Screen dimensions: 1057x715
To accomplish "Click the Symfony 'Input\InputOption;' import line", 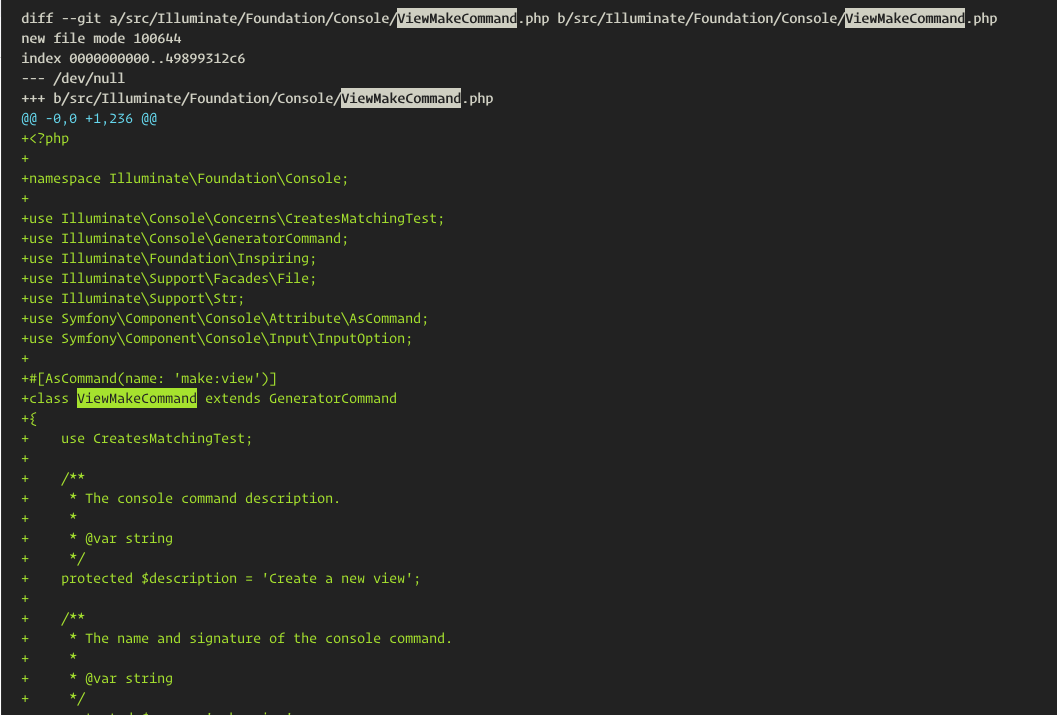I will pyautogui.click(x=216, y=338).
